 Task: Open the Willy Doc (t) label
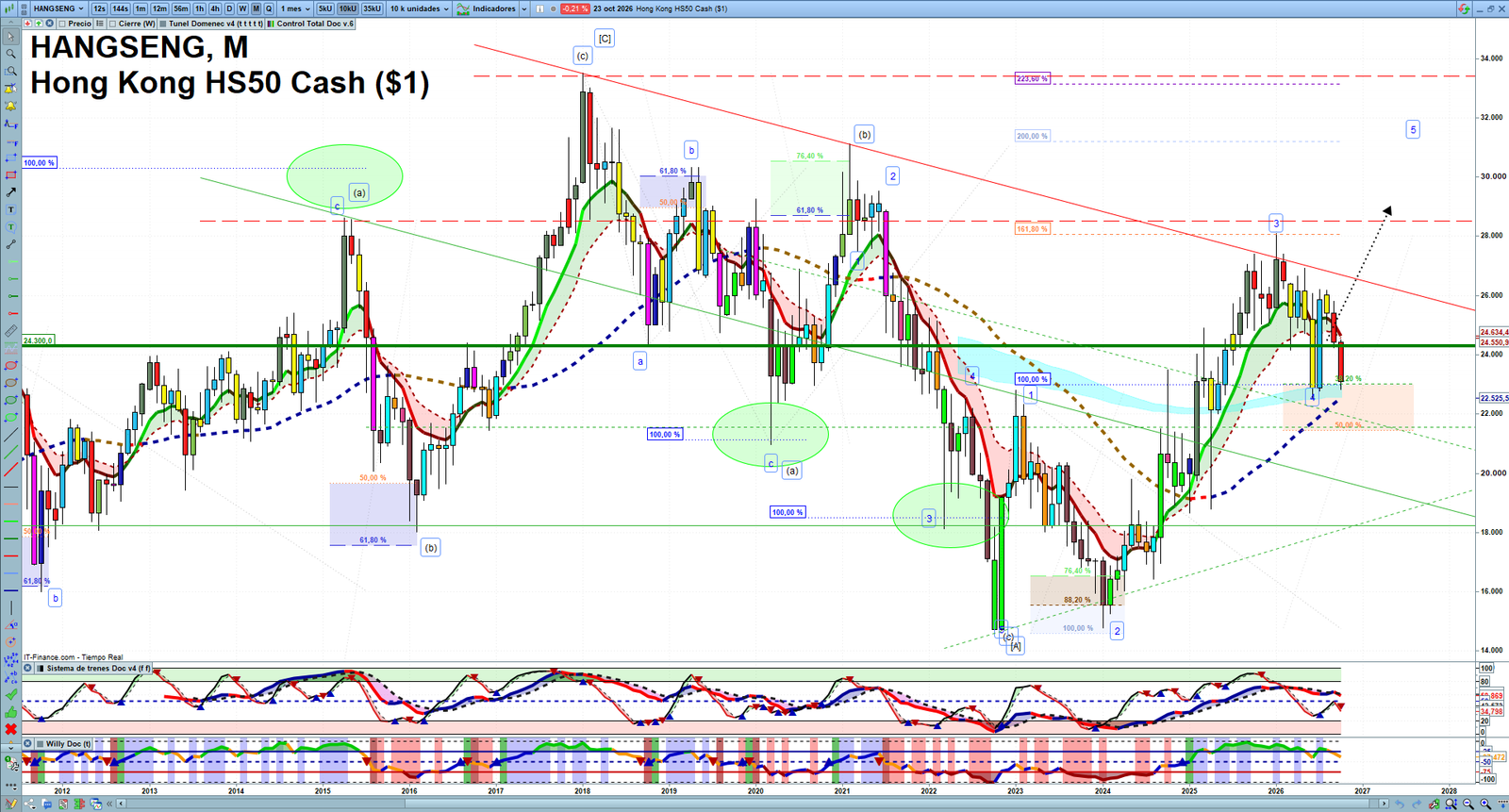coord(69,743)
